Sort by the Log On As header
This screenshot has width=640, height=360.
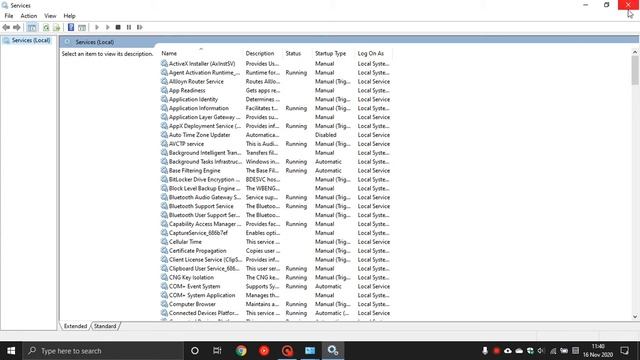click(x=371, y=53)
